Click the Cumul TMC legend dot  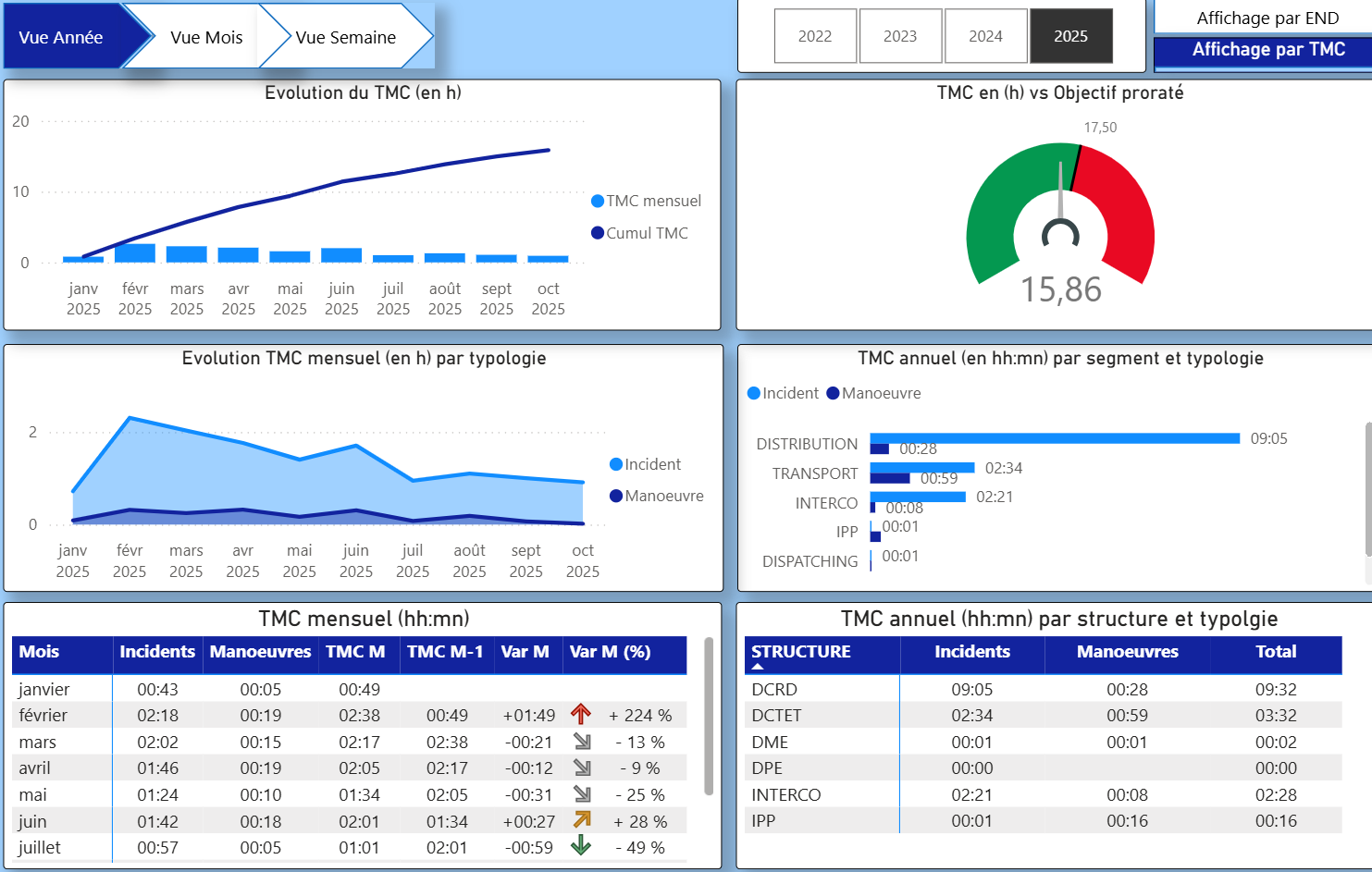coord(598,233)
